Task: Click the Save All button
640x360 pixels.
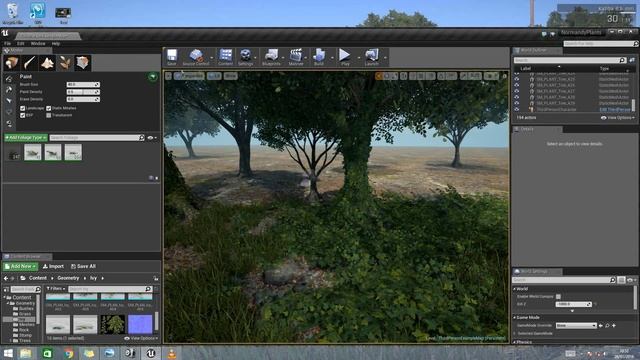Action: [x=83, y=267]
